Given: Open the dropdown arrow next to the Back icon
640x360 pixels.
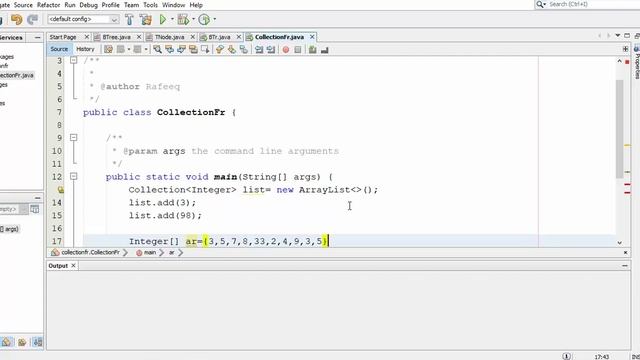Looking at the screenshot, I should [129, 49].
